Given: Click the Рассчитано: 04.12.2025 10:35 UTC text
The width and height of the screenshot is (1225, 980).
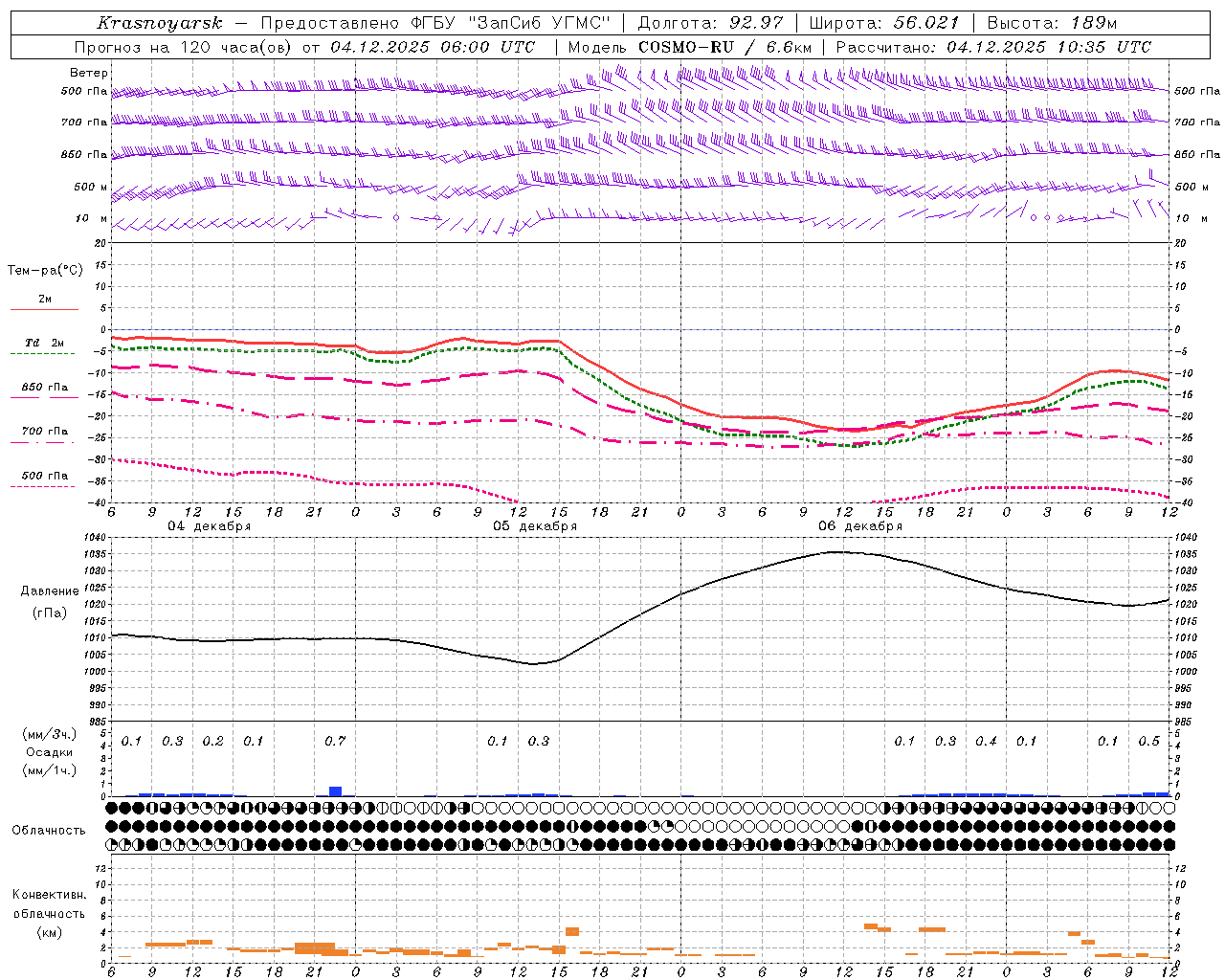Looking at the screenshot, I should (x=993, y=47).
